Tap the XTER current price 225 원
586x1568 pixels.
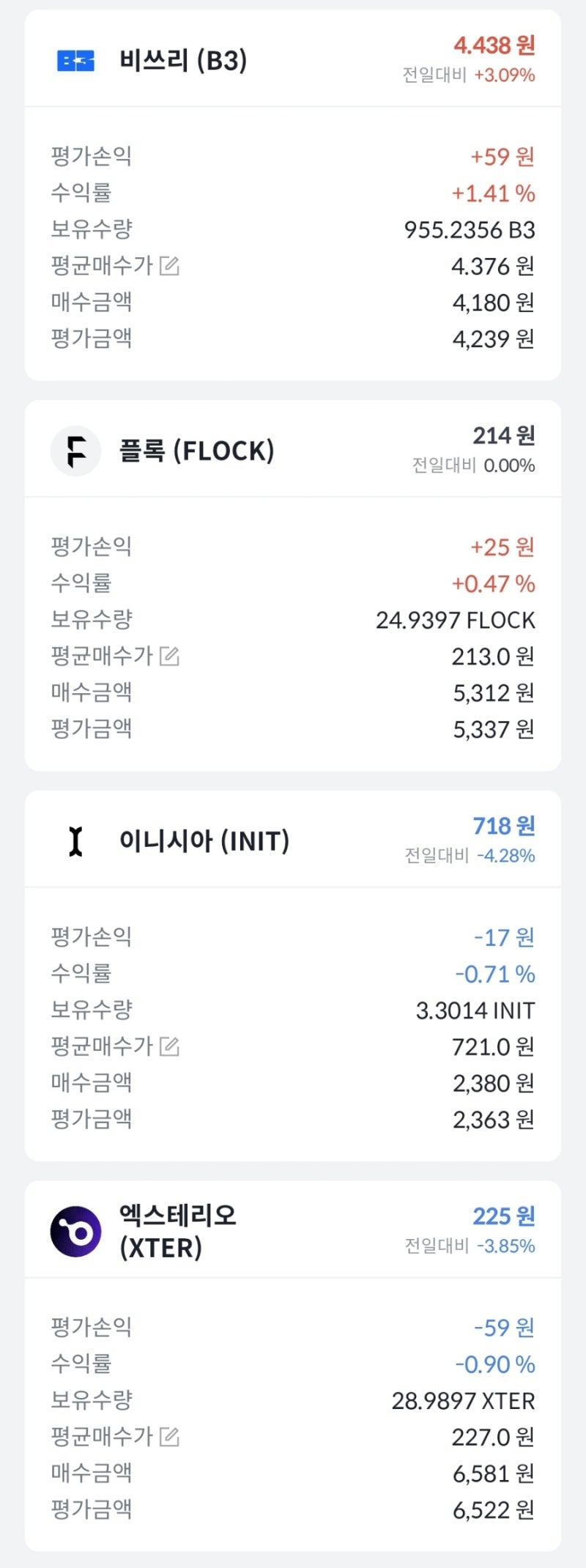coord(503,1216)
